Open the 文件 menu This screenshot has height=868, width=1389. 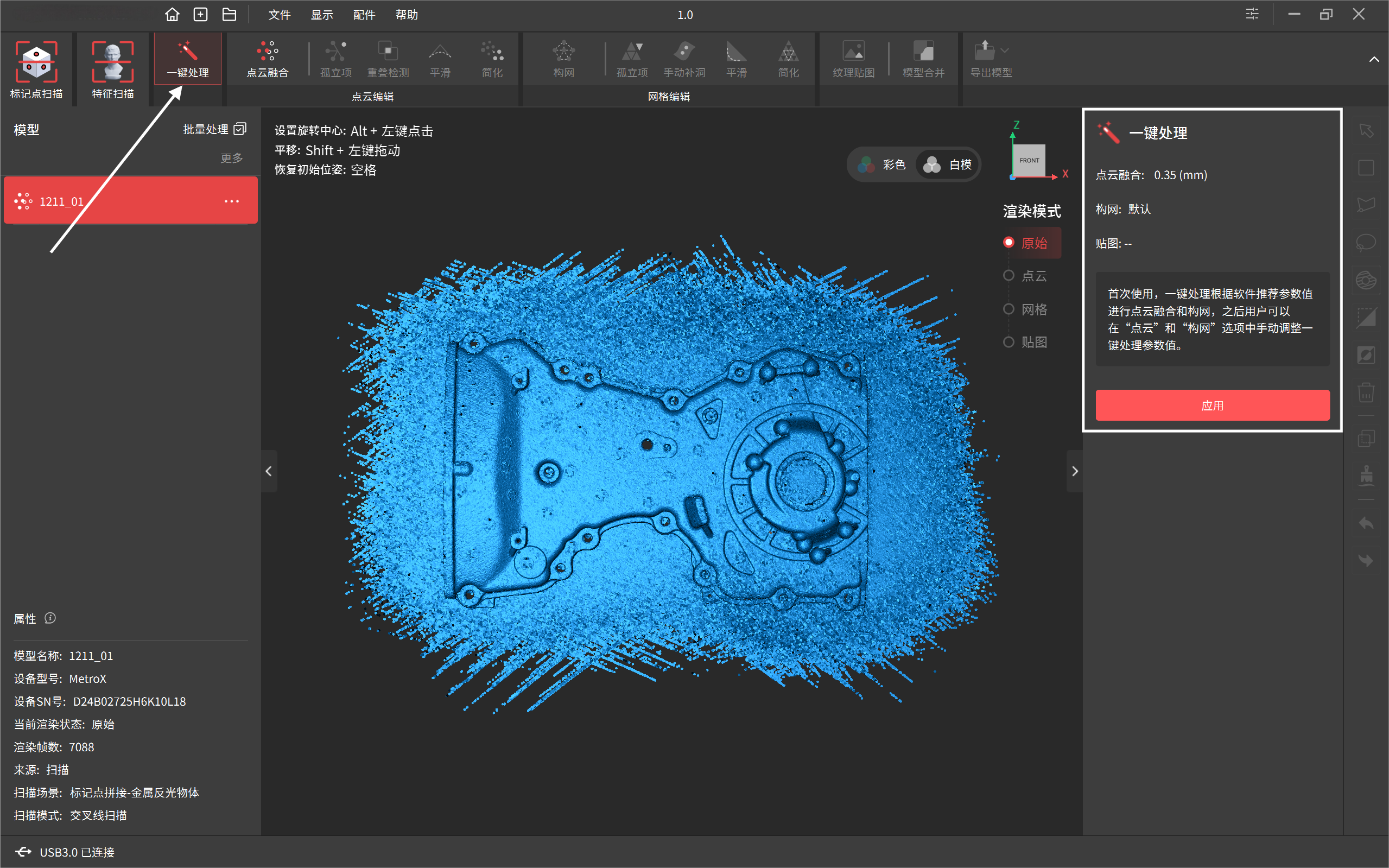(280, 15)
